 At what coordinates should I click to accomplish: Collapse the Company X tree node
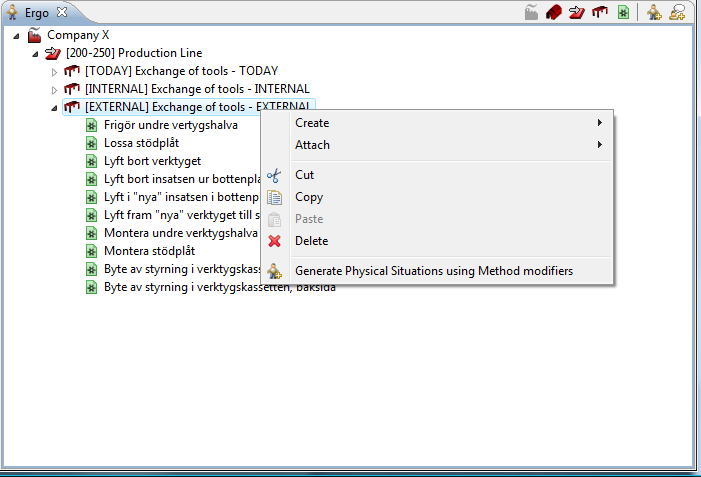point(17,35)
